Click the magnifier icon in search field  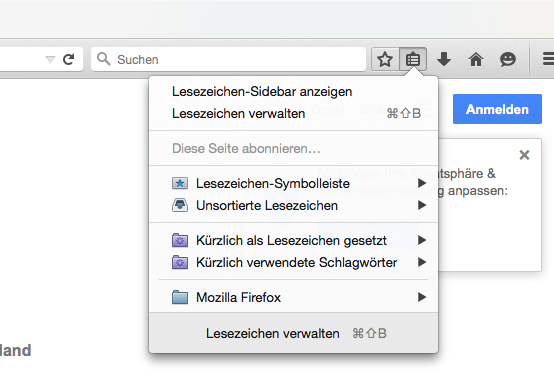point(103,59)
